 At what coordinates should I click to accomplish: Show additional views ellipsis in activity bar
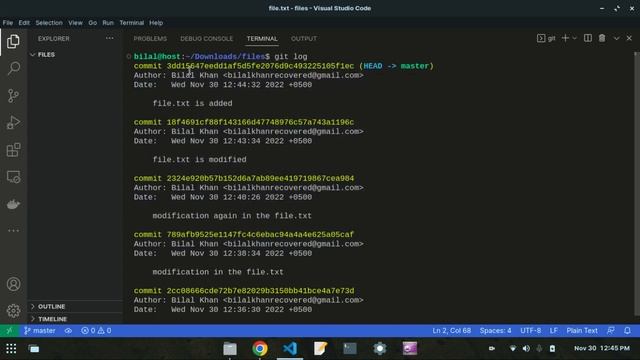(13, 231)
